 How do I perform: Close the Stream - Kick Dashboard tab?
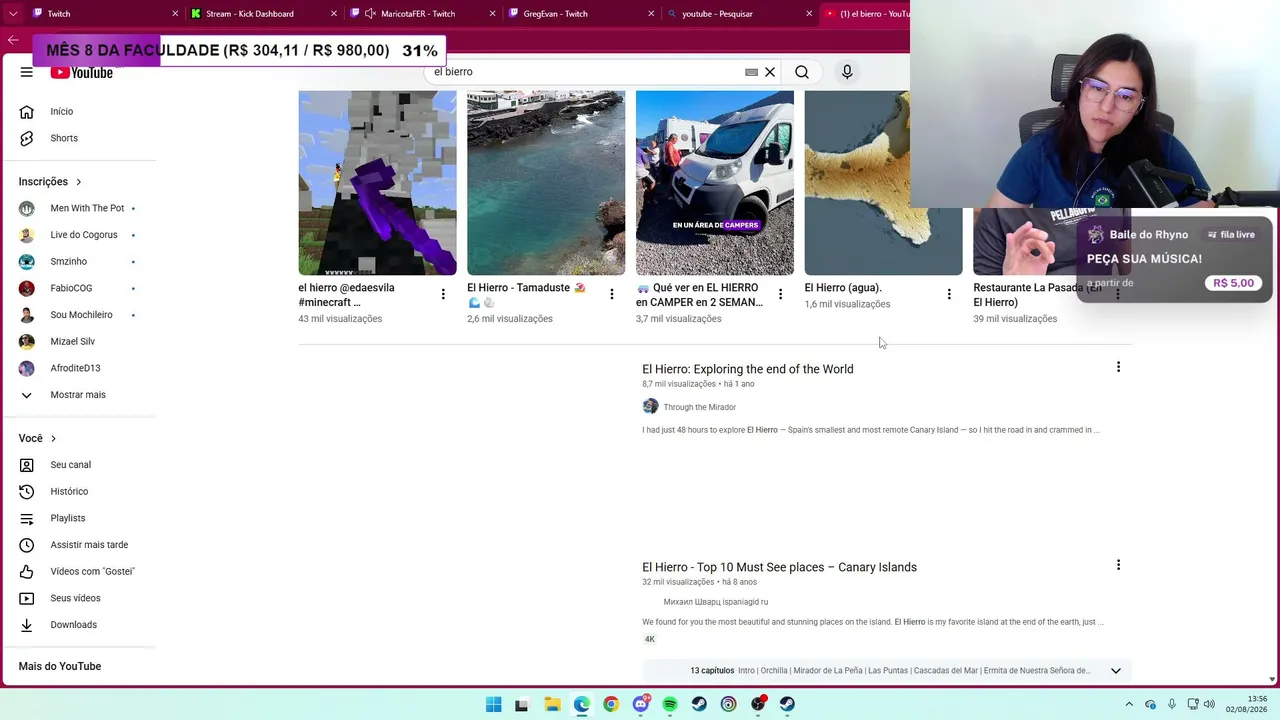[x=334, y=14]
